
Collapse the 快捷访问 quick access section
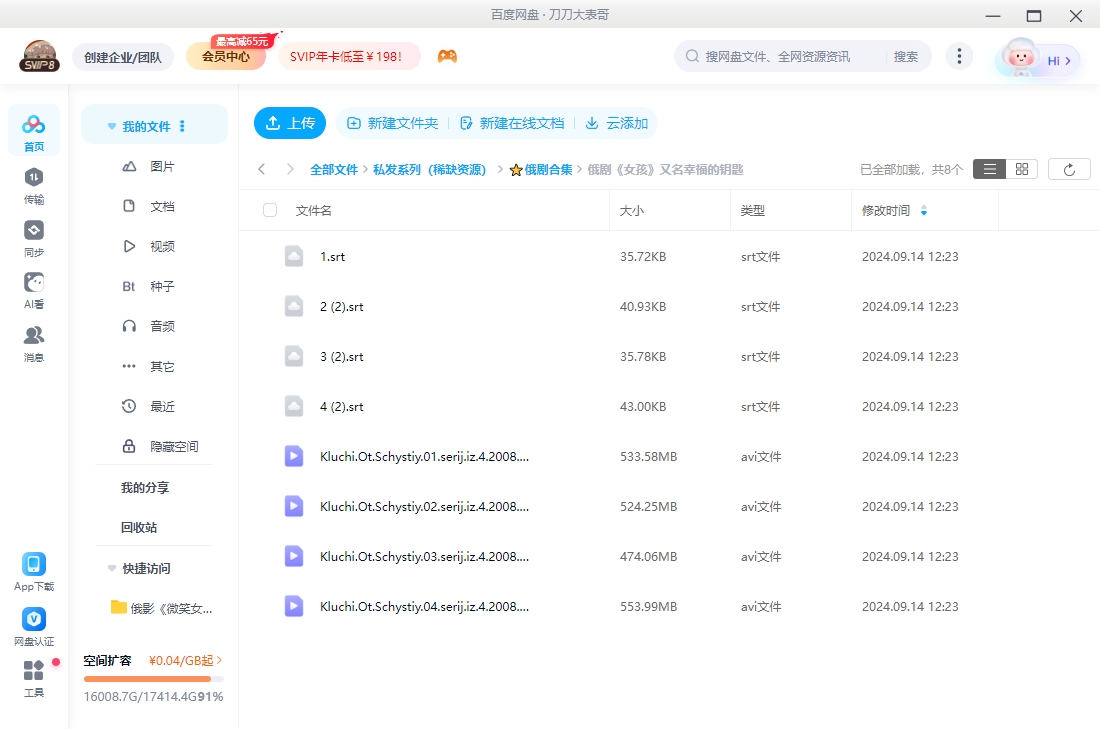(112, 568)
